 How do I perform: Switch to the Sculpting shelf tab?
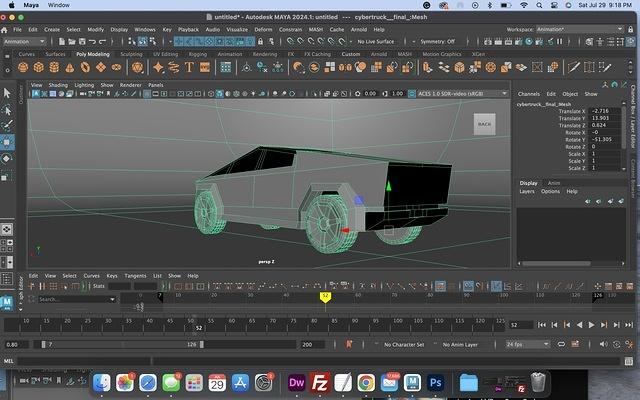point(131,54)
